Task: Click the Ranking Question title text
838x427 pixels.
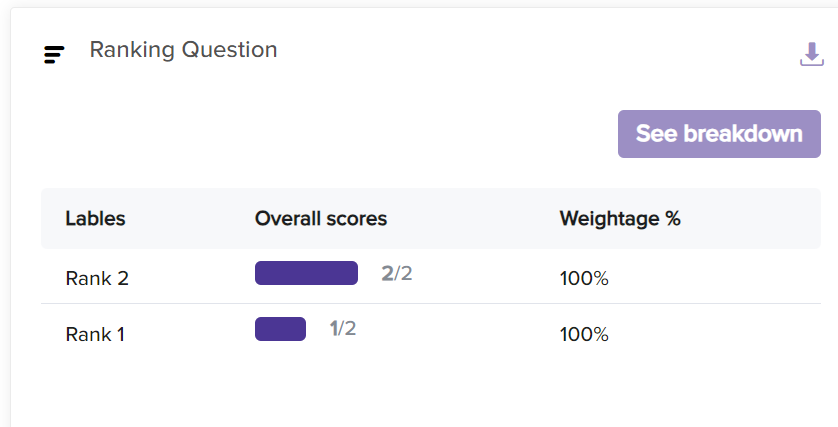Action: point(183,50)
